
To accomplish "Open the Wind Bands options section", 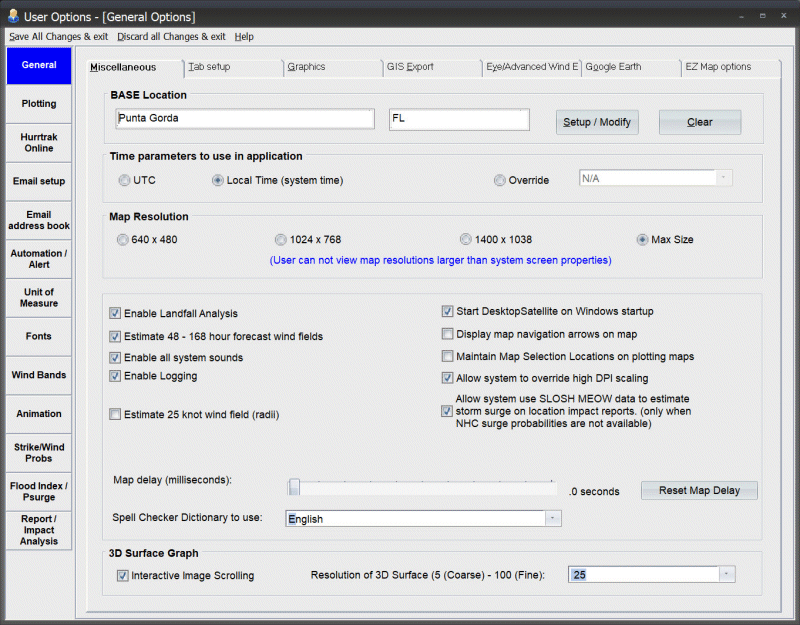I will coord(39,375).
